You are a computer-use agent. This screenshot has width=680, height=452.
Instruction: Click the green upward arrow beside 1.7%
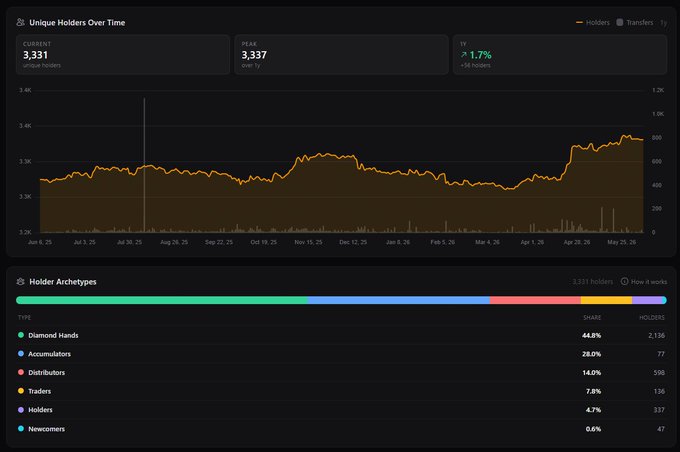tap(464, 55)
